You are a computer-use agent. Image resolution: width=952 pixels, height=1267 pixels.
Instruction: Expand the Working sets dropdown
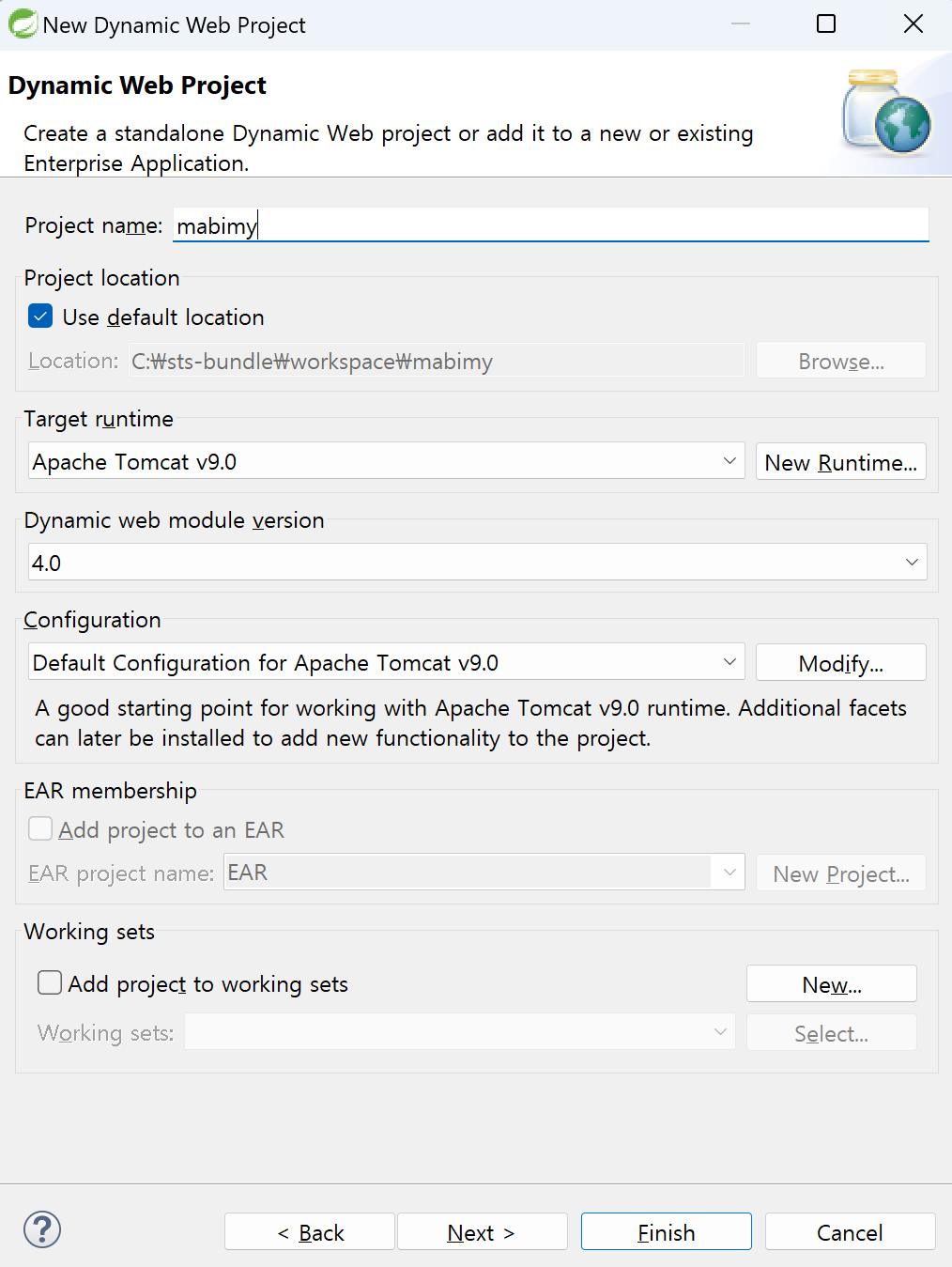[460, 1032]
